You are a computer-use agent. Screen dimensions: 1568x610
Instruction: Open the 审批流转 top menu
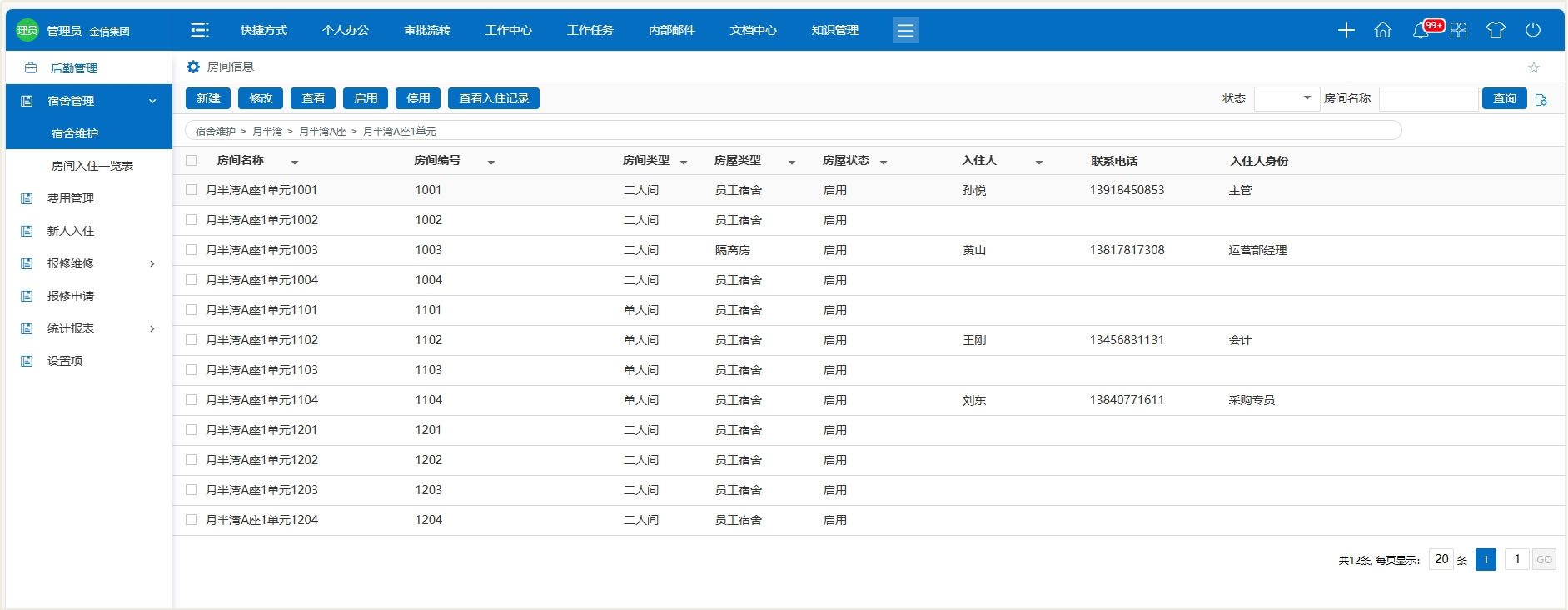[x=426, y=31]
